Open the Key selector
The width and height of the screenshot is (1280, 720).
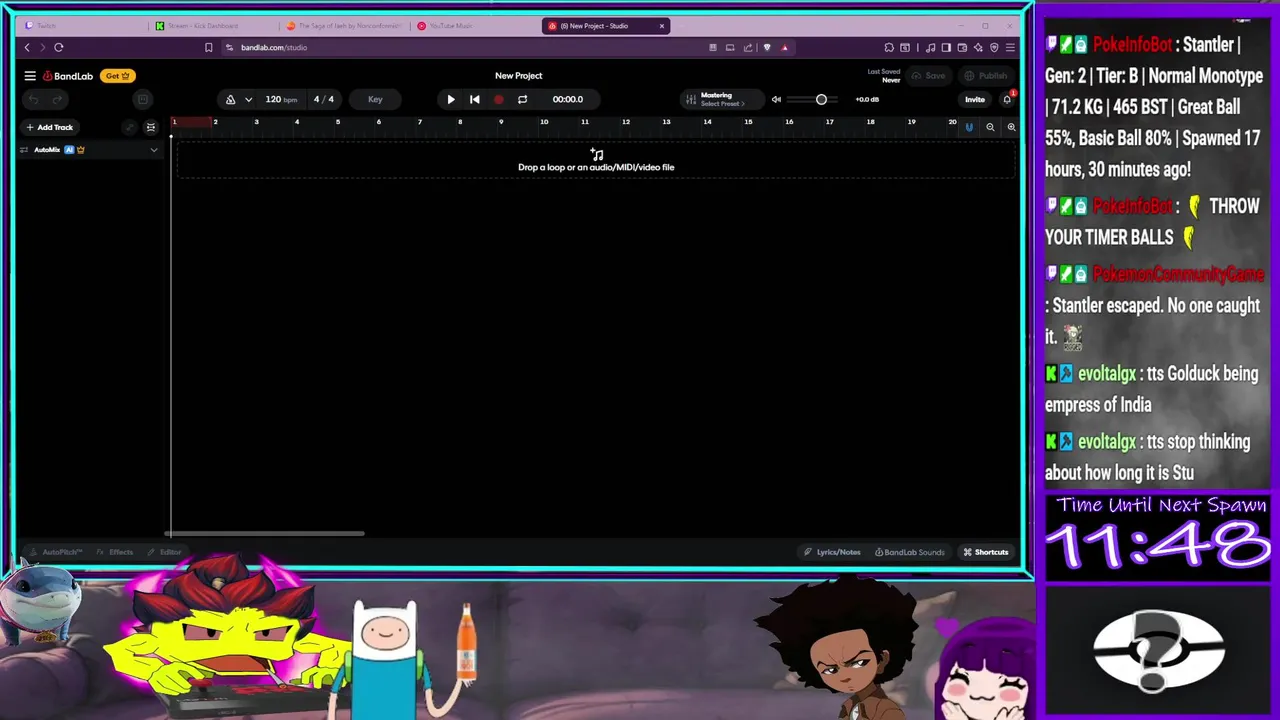tap(375, 99)
